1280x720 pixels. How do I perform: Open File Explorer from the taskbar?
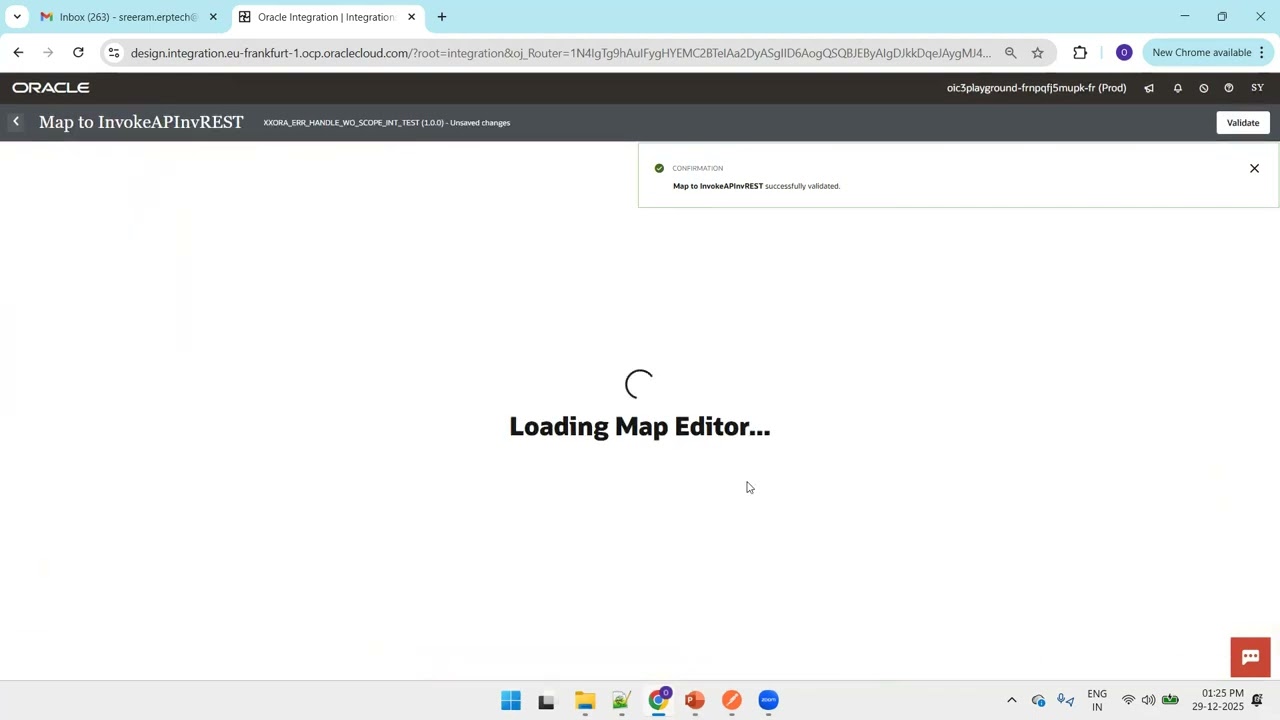click(x=585, y=700)
